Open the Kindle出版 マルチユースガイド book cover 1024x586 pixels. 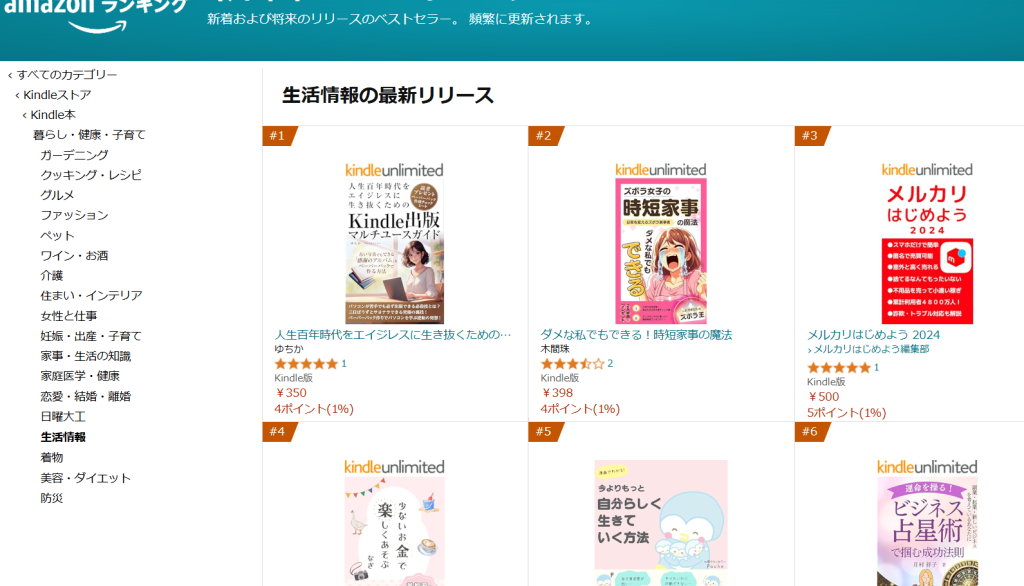pyautogui.click(x=394, y=252)
